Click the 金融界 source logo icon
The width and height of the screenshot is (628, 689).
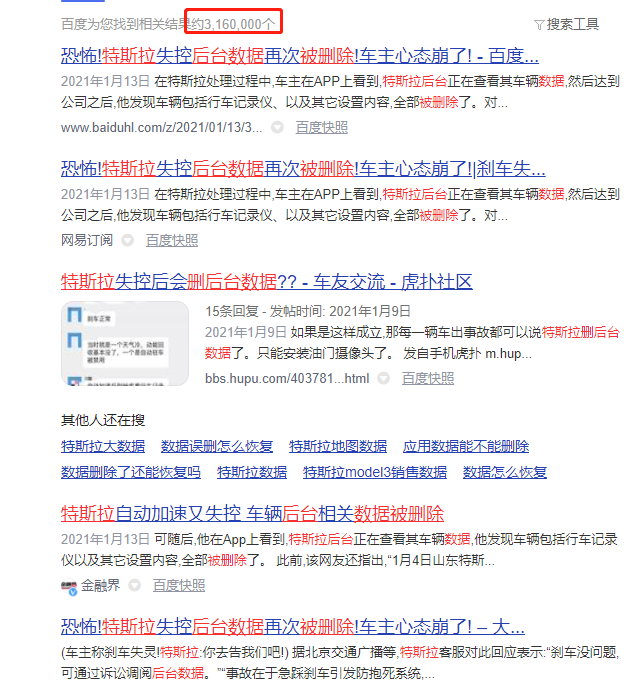69,587
